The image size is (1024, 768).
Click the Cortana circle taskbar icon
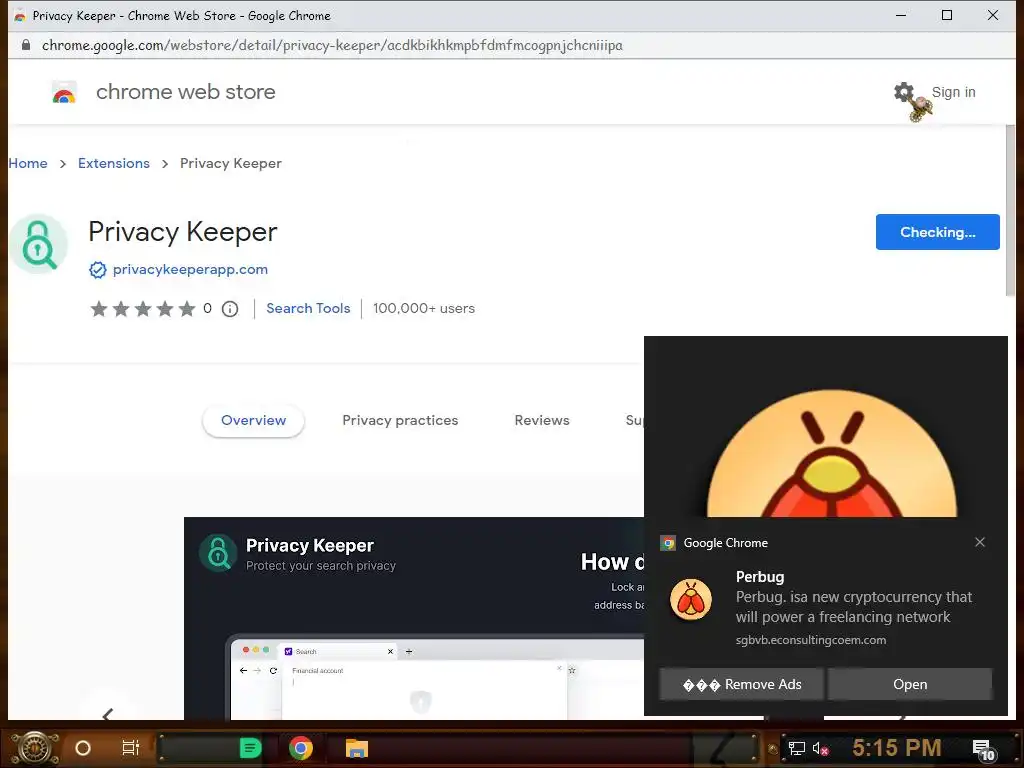coord(83,748)
